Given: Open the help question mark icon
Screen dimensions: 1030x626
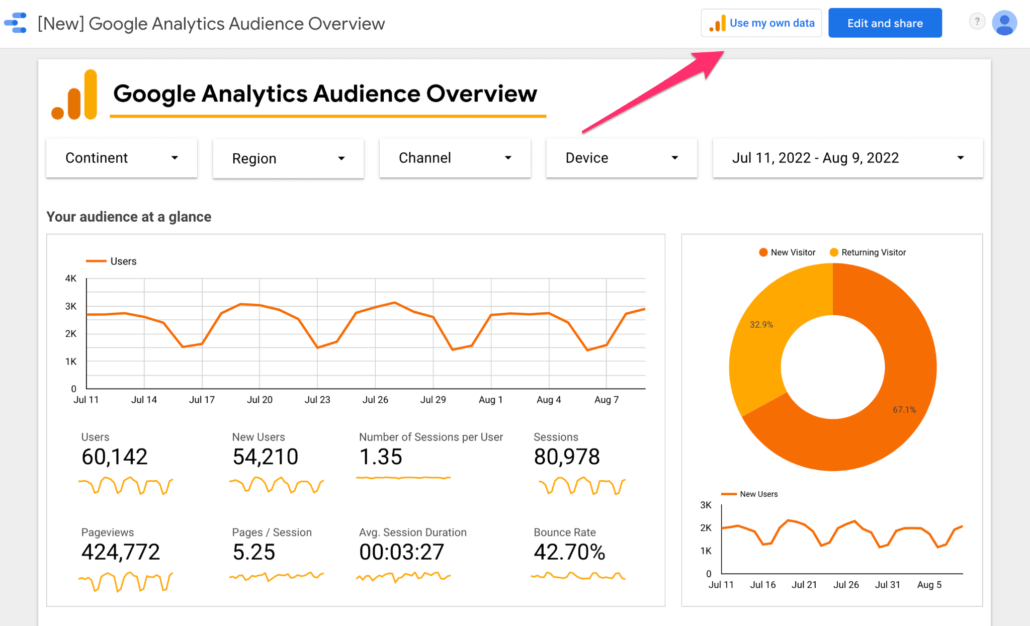Looking at the screenshot, I should (x=975, y=22).
